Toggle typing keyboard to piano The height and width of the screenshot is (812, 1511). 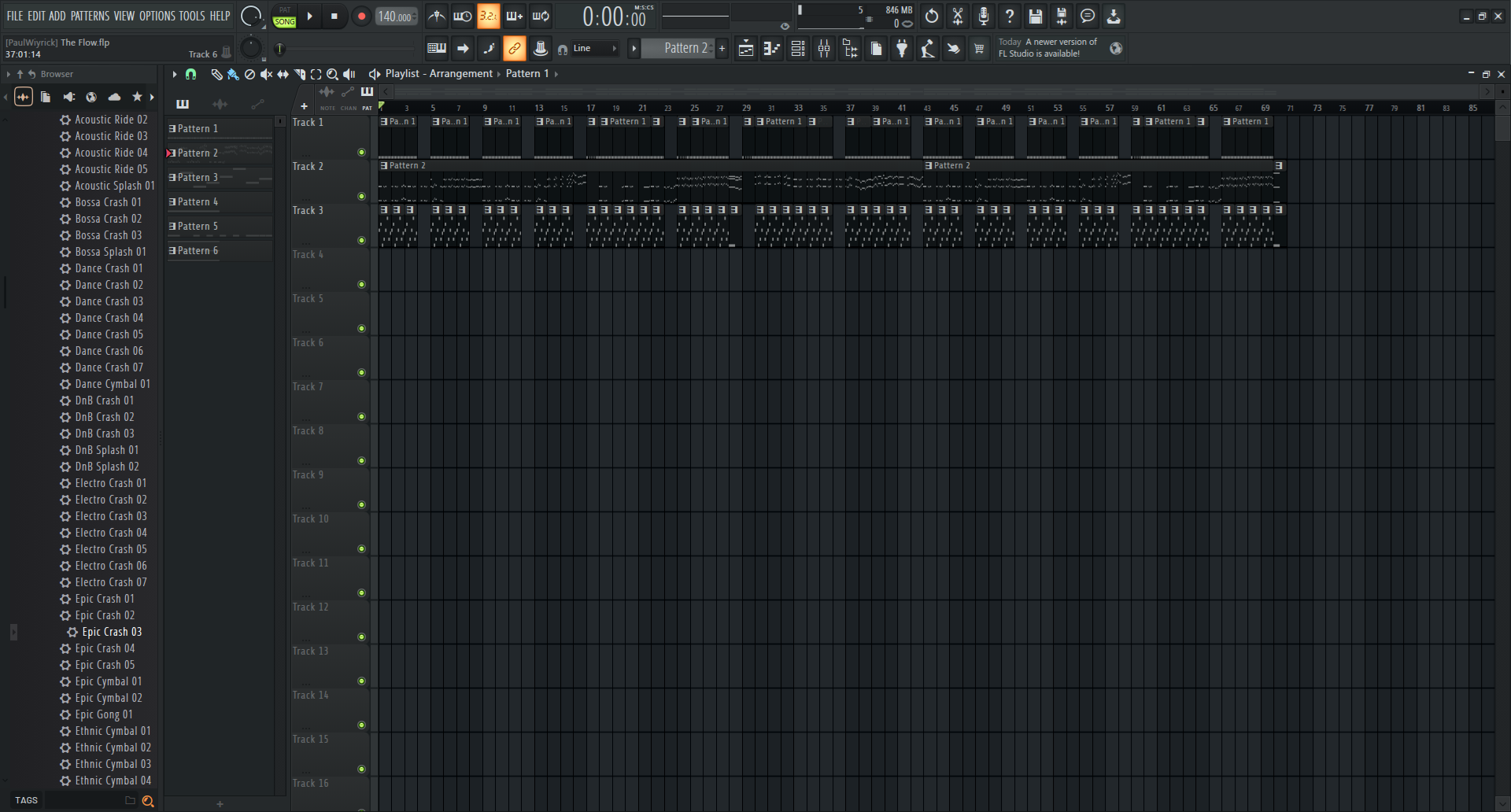click(437, 49)
